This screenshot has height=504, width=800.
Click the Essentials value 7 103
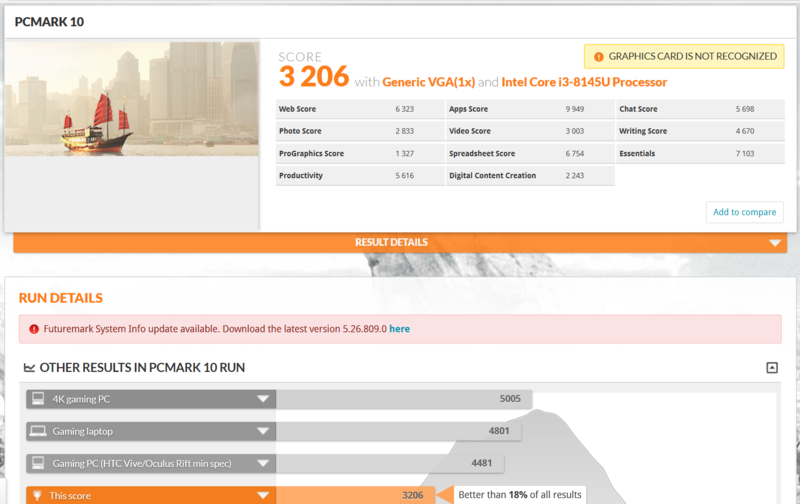pos(745,154)
